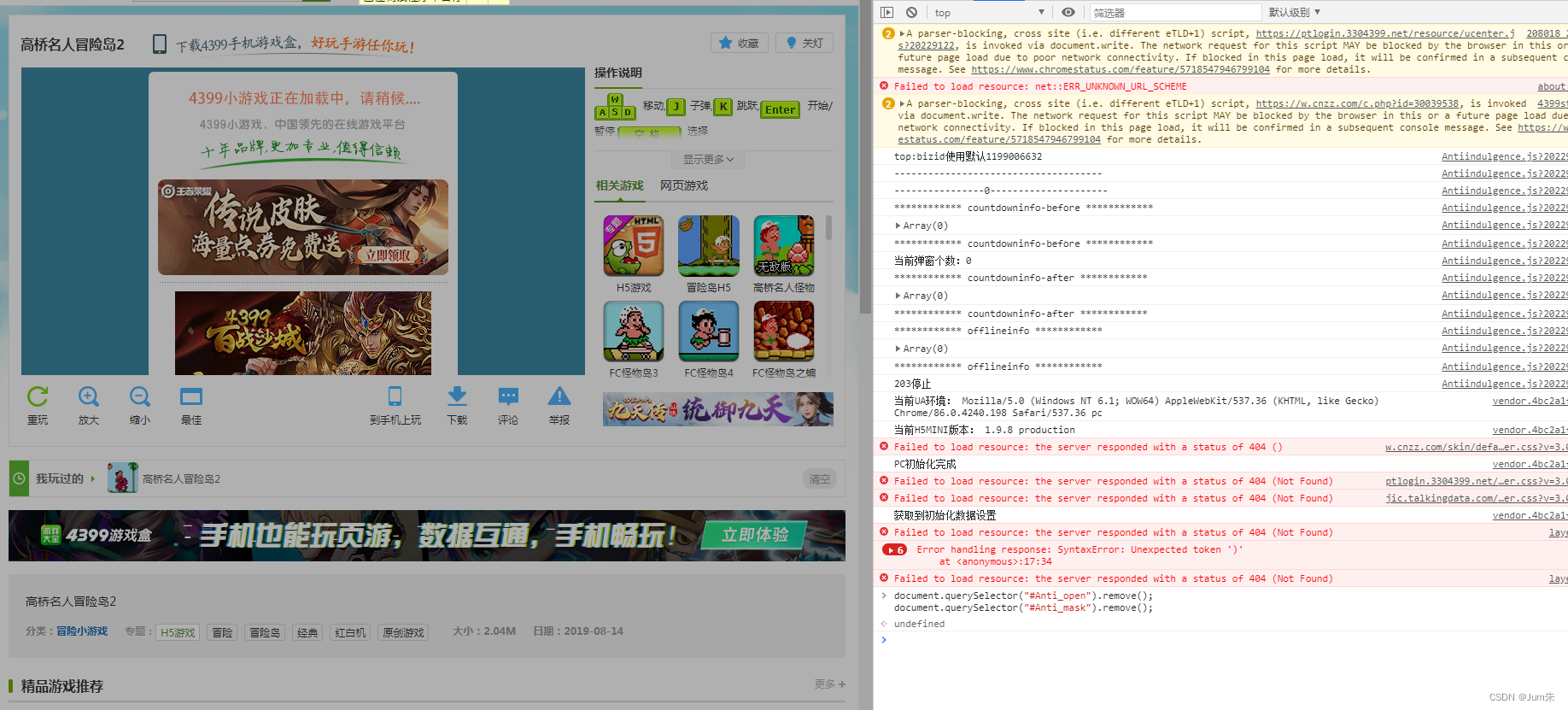
Task: Expand the first Array(0) entry
Action: (898, 226)
